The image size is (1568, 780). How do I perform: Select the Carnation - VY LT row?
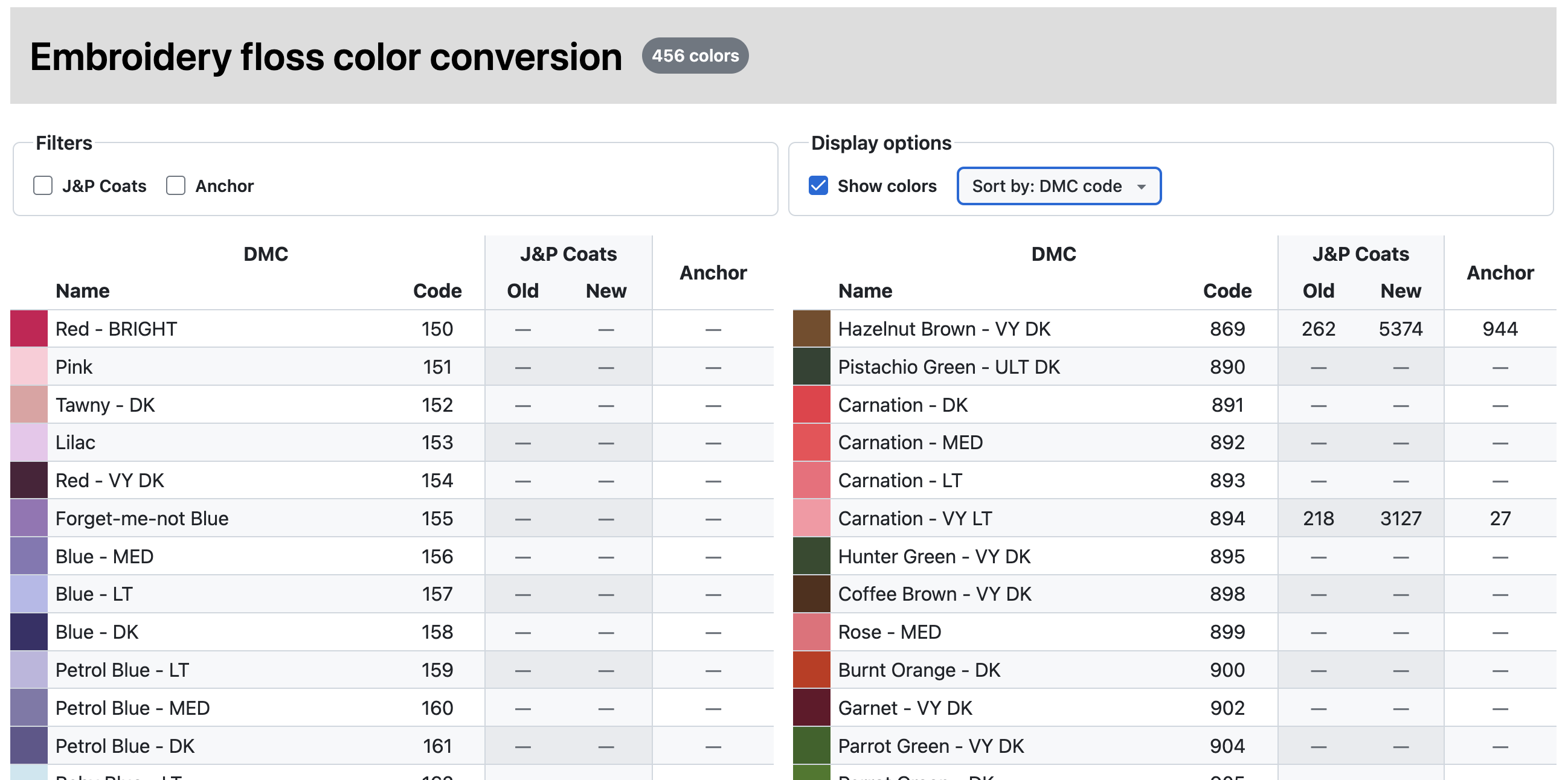pos(915,519)
